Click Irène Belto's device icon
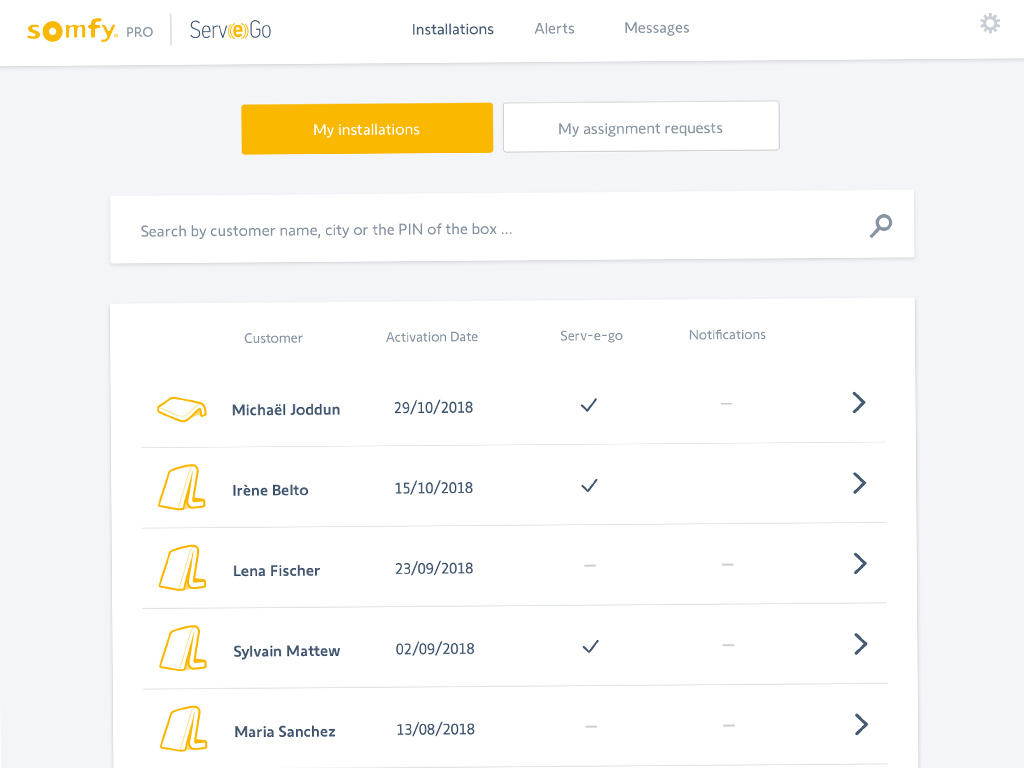Image resolution: width=1024 pixels, height=768 pixels. [x=181, y=488]
